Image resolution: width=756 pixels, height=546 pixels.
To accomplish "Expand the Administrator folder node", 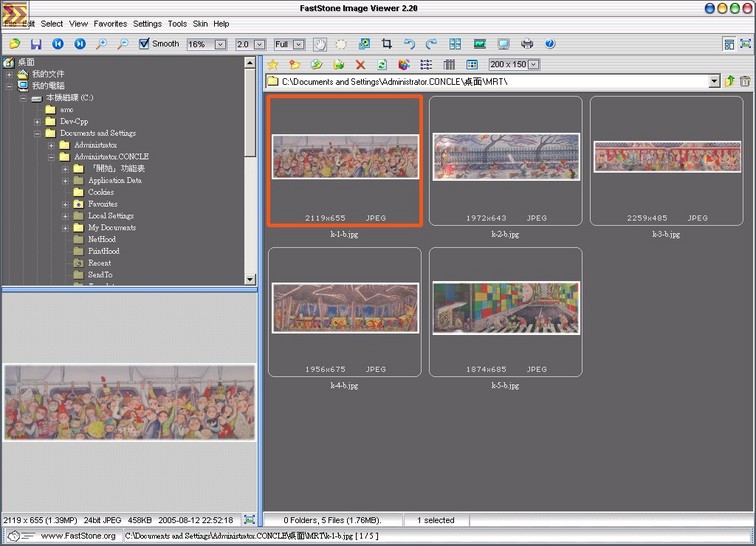I will pos(51,145).
